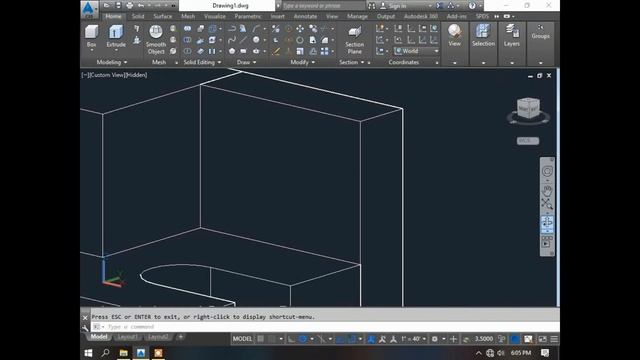Toggle the MODEL space button in status bar

pos(242,339)
